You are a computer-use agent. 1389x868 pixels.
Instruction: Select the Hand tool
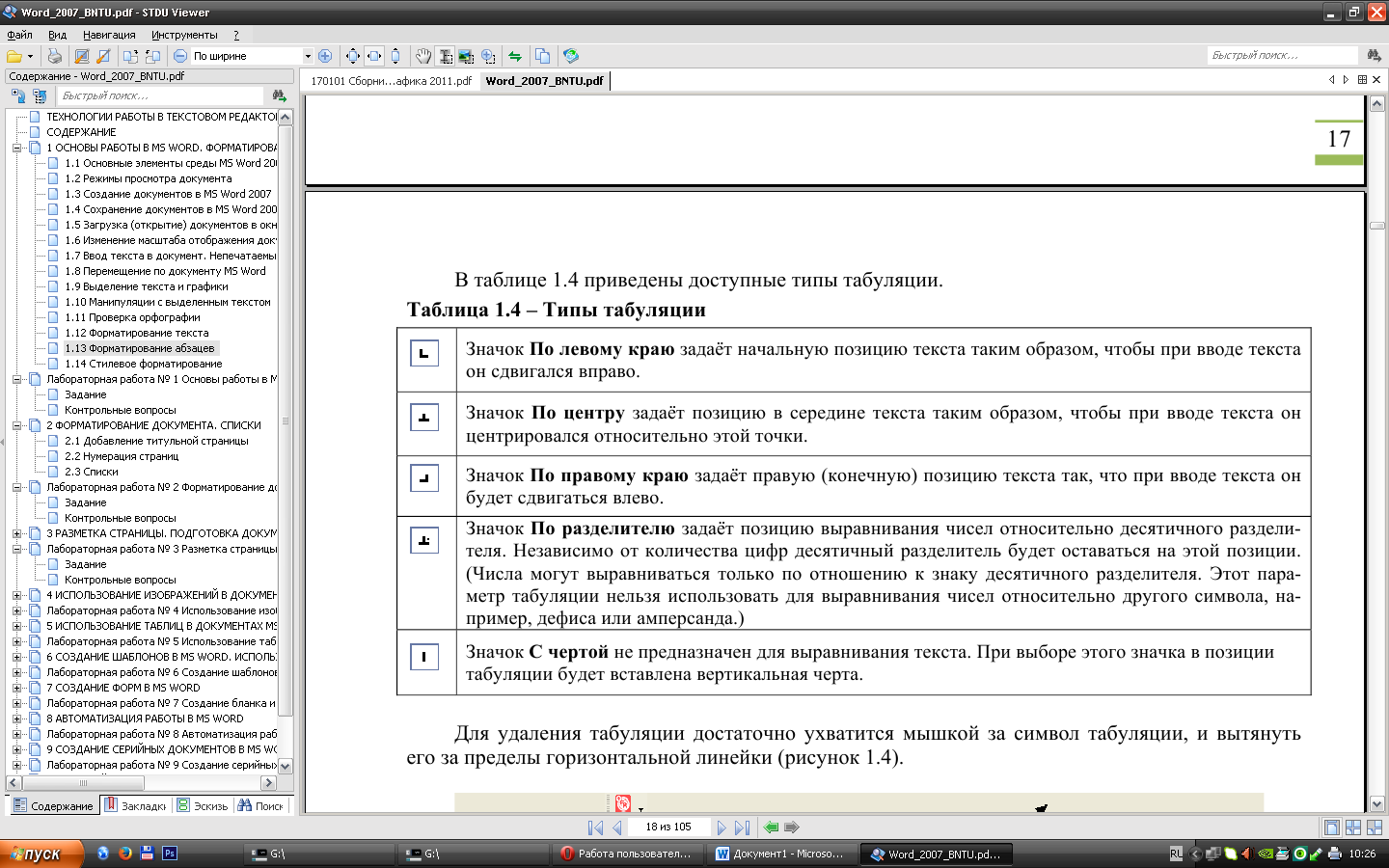(423, 56)
